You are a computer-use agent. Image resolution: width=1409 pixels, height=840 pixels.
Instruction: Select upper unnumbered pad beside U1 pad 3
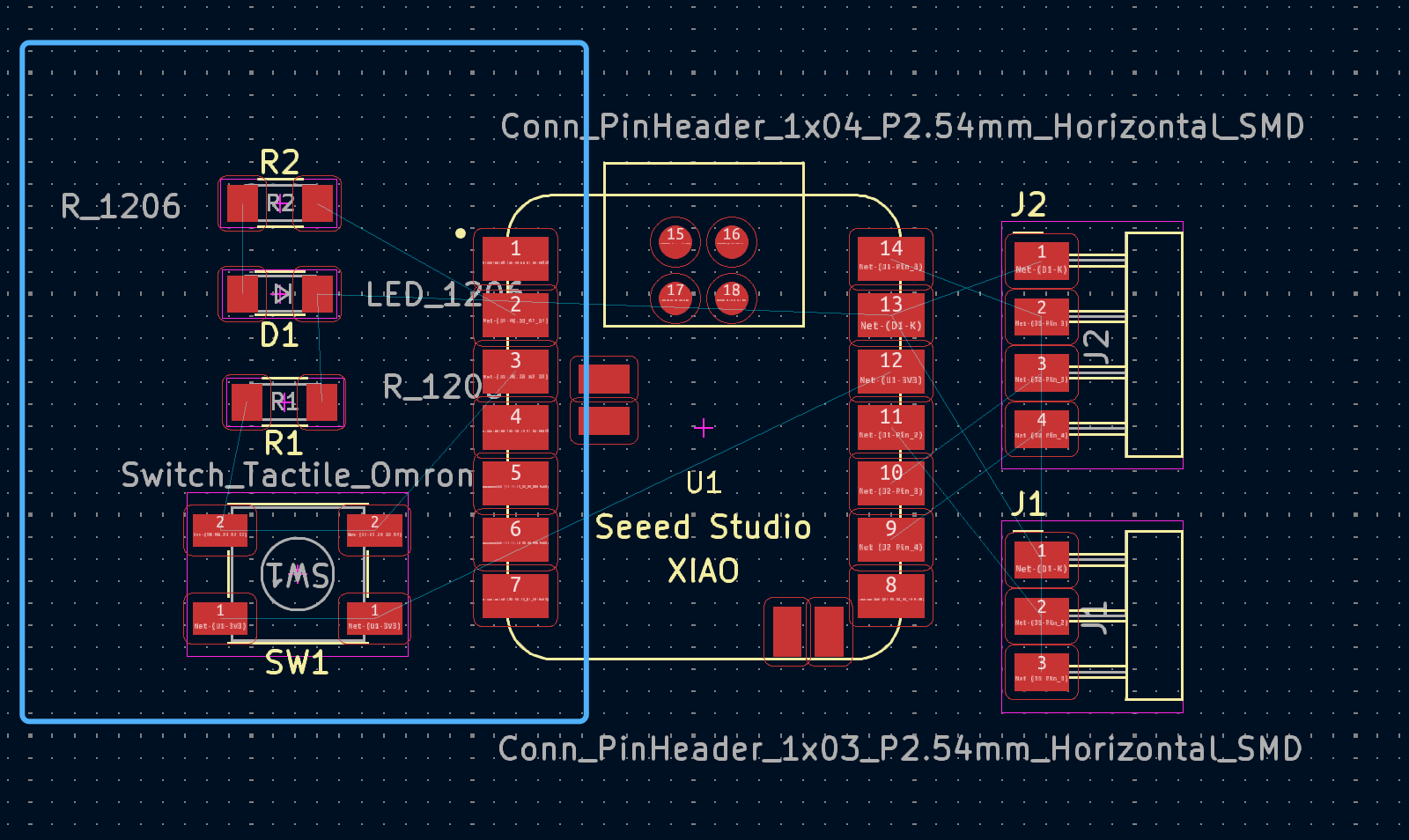[604, 379]
